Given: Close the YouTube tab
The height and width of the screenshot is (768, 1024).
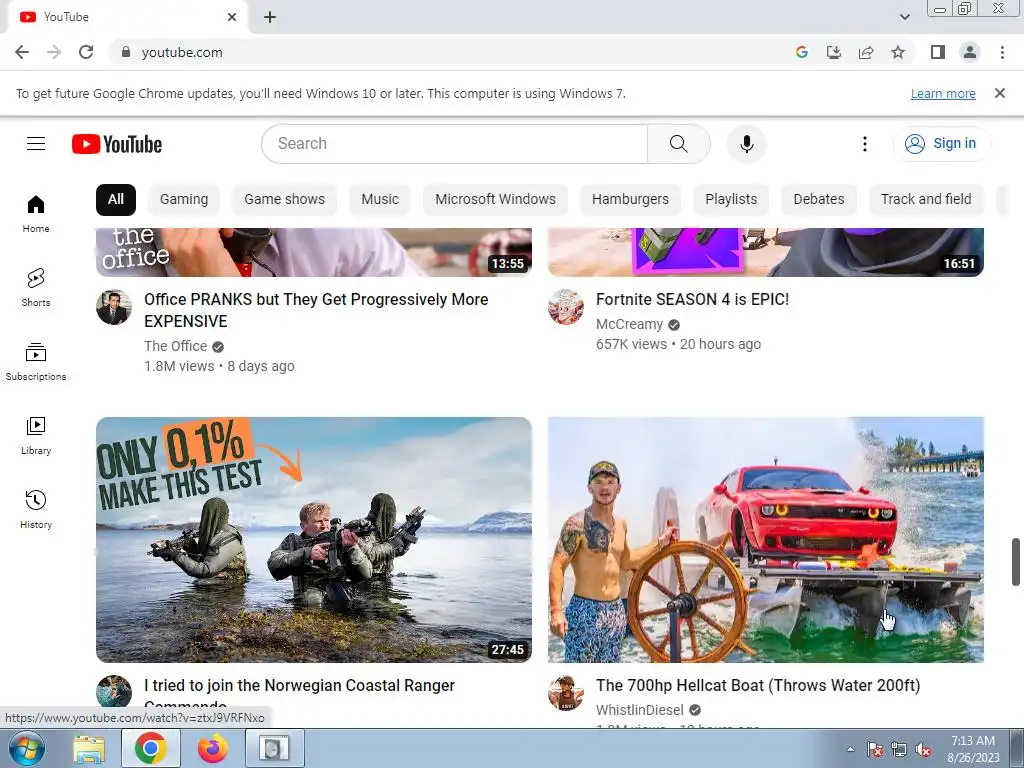Looking at the screenshot, I should 232,17.
